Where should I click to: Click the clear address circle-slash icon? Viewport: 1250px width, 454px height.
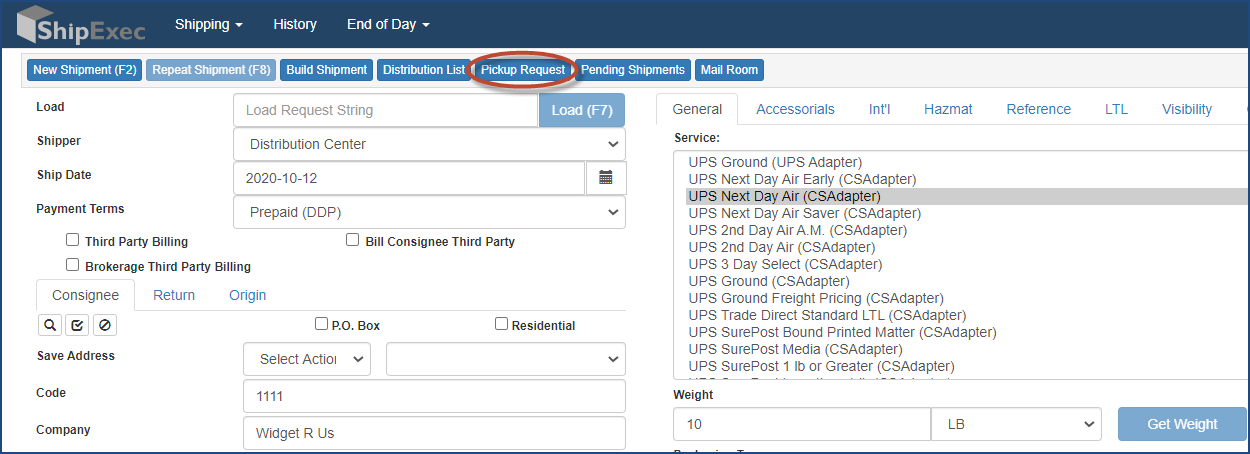[104, 325]
